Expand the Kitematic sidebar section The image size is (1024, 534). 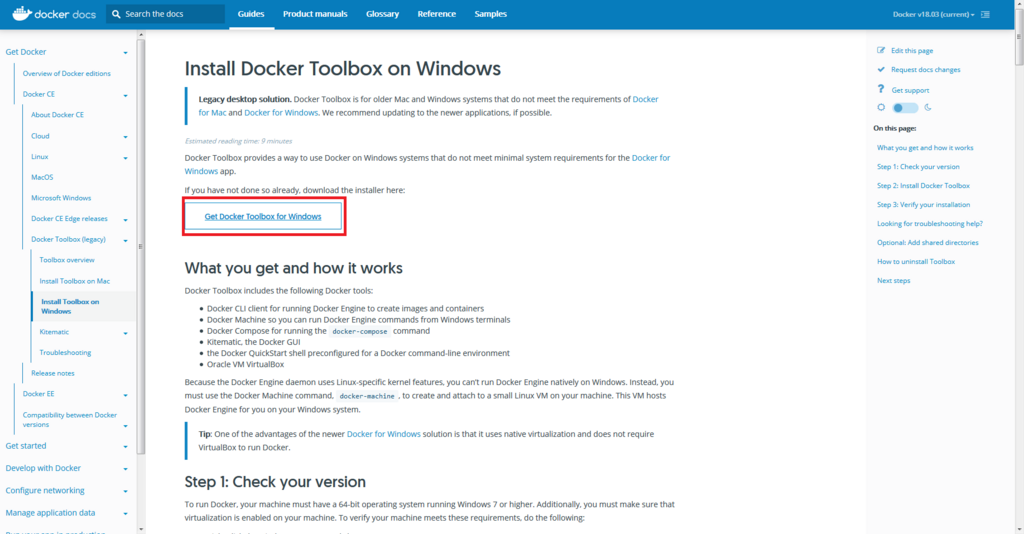tap(125, 333)
